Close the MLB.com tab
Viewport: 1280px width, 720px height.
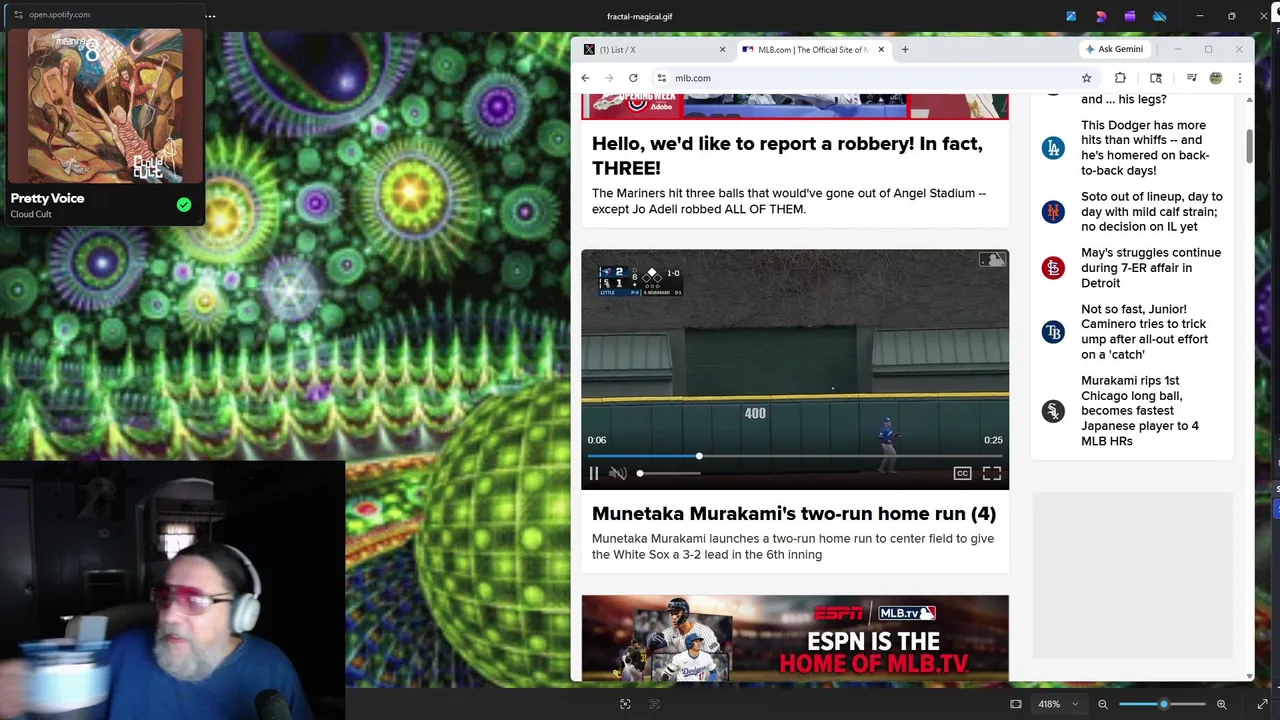click(x=881, y=49)
